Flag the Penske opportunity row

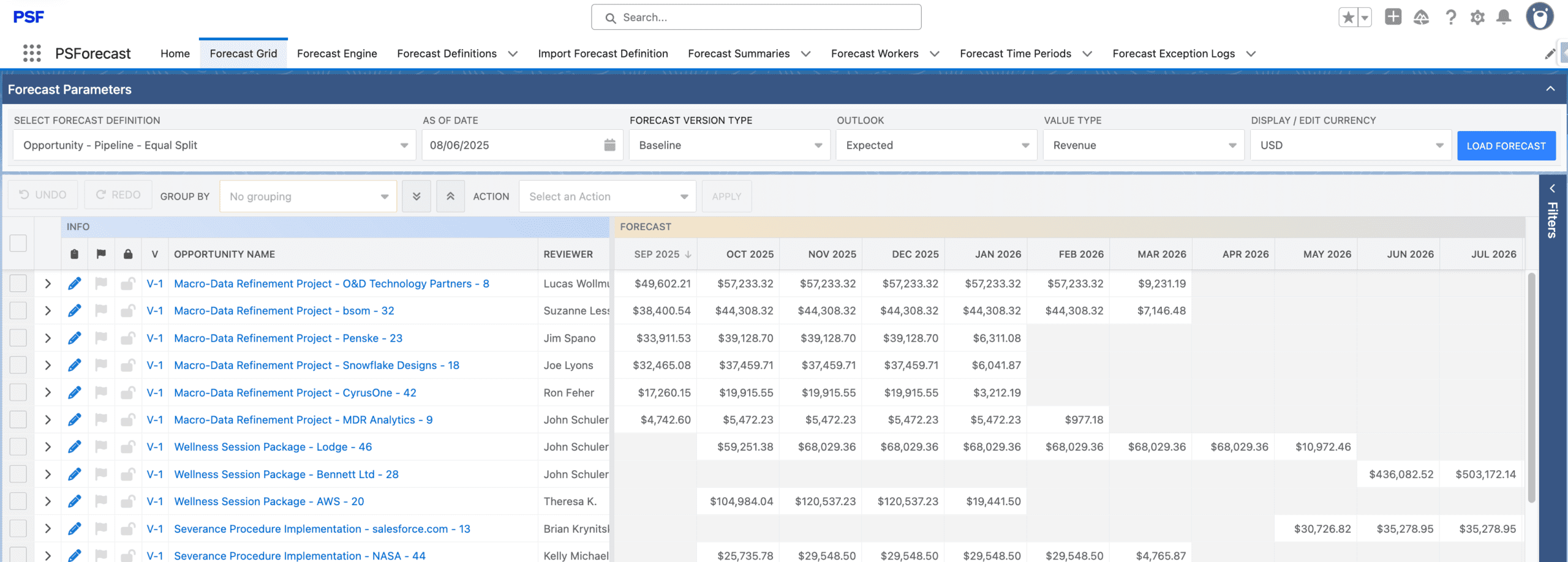pos(101,337)
